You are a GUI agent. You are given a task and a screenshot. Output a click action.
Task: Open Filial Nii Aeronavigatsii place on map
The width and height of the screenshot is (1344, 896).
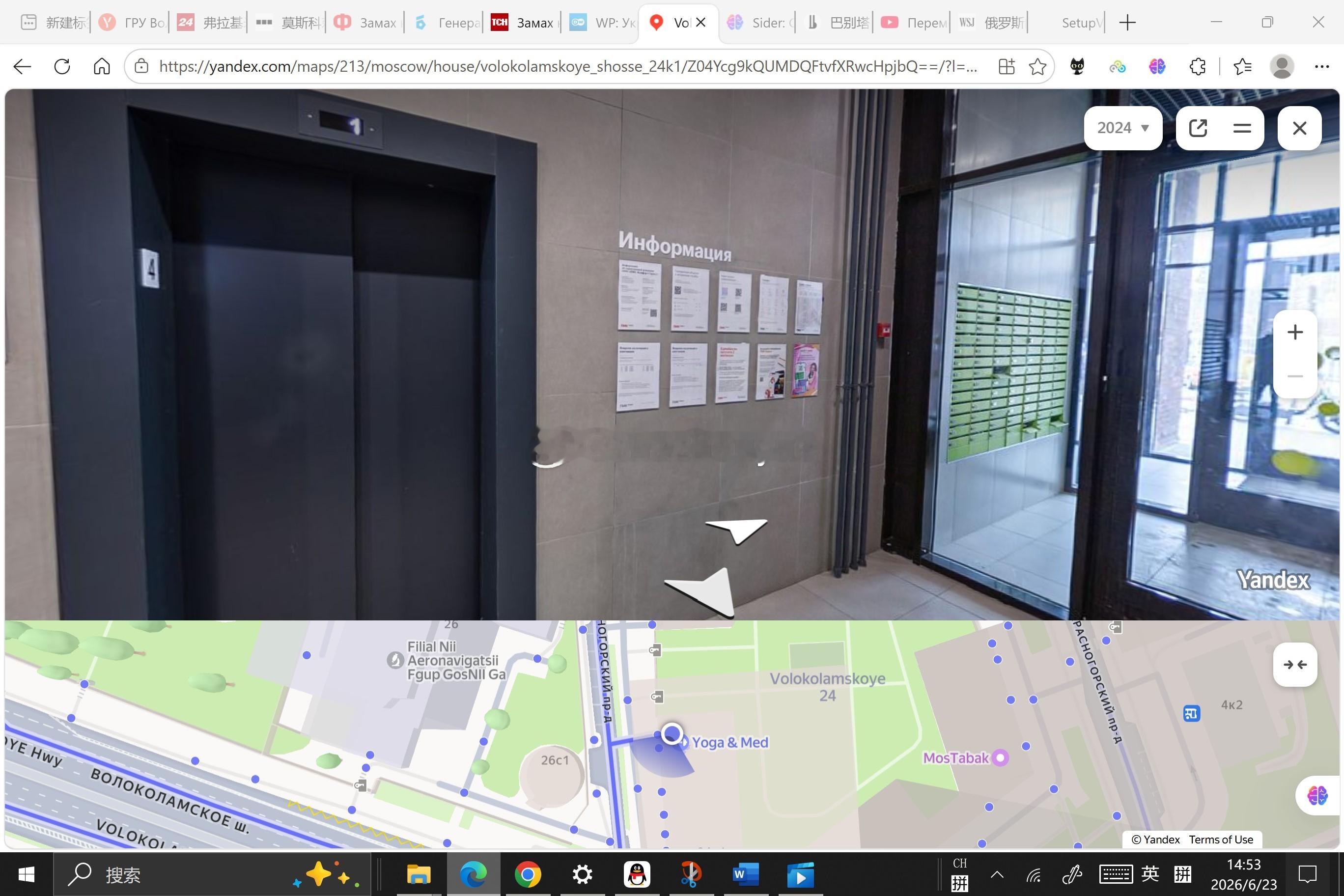coord(455,661)
